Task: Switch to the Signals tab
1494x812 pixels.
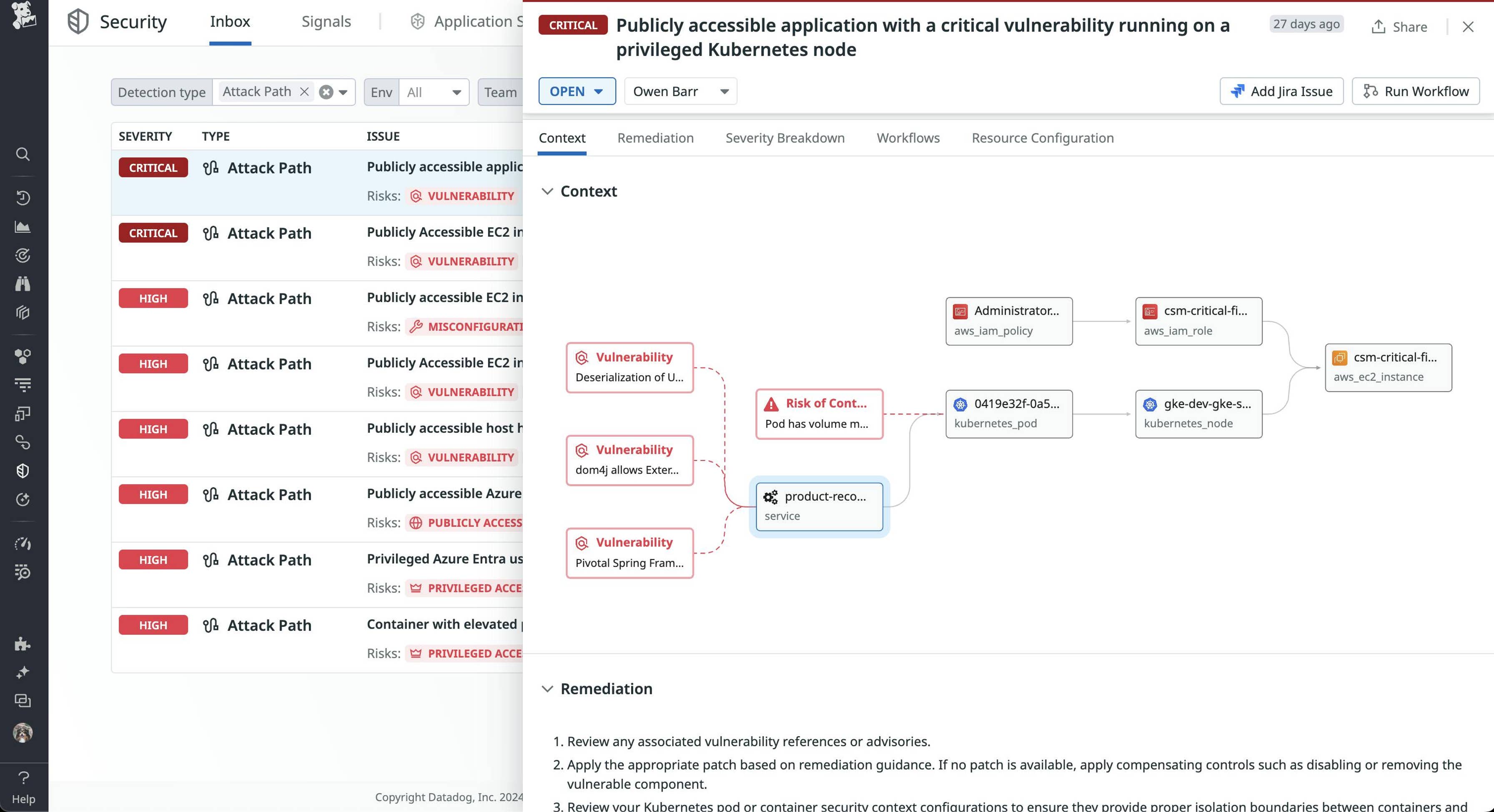Action: [326, 21]
